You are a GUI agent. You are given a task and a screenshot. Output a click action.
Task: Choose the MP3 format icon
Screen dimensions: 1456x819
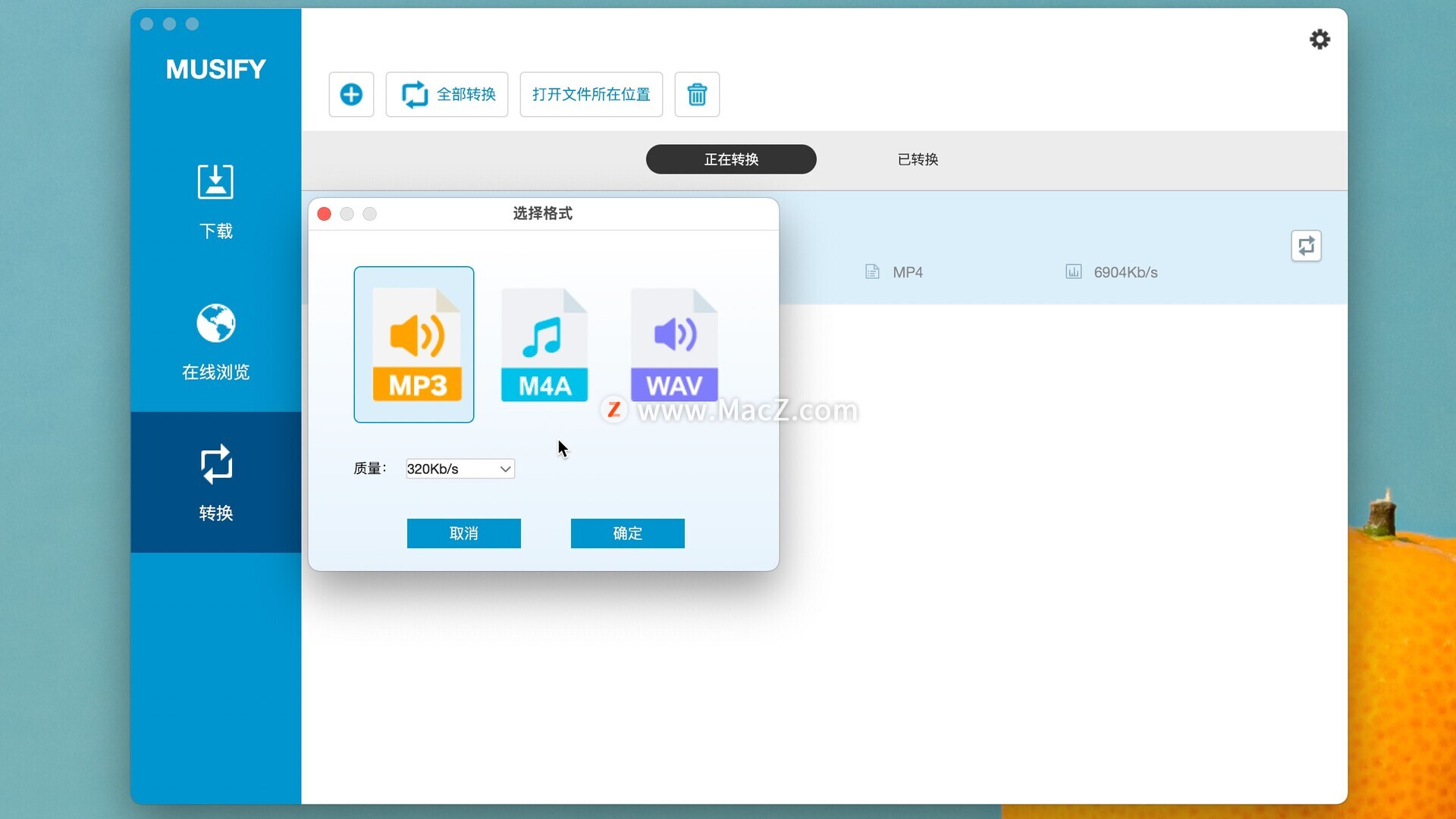[x=414, y=344]
